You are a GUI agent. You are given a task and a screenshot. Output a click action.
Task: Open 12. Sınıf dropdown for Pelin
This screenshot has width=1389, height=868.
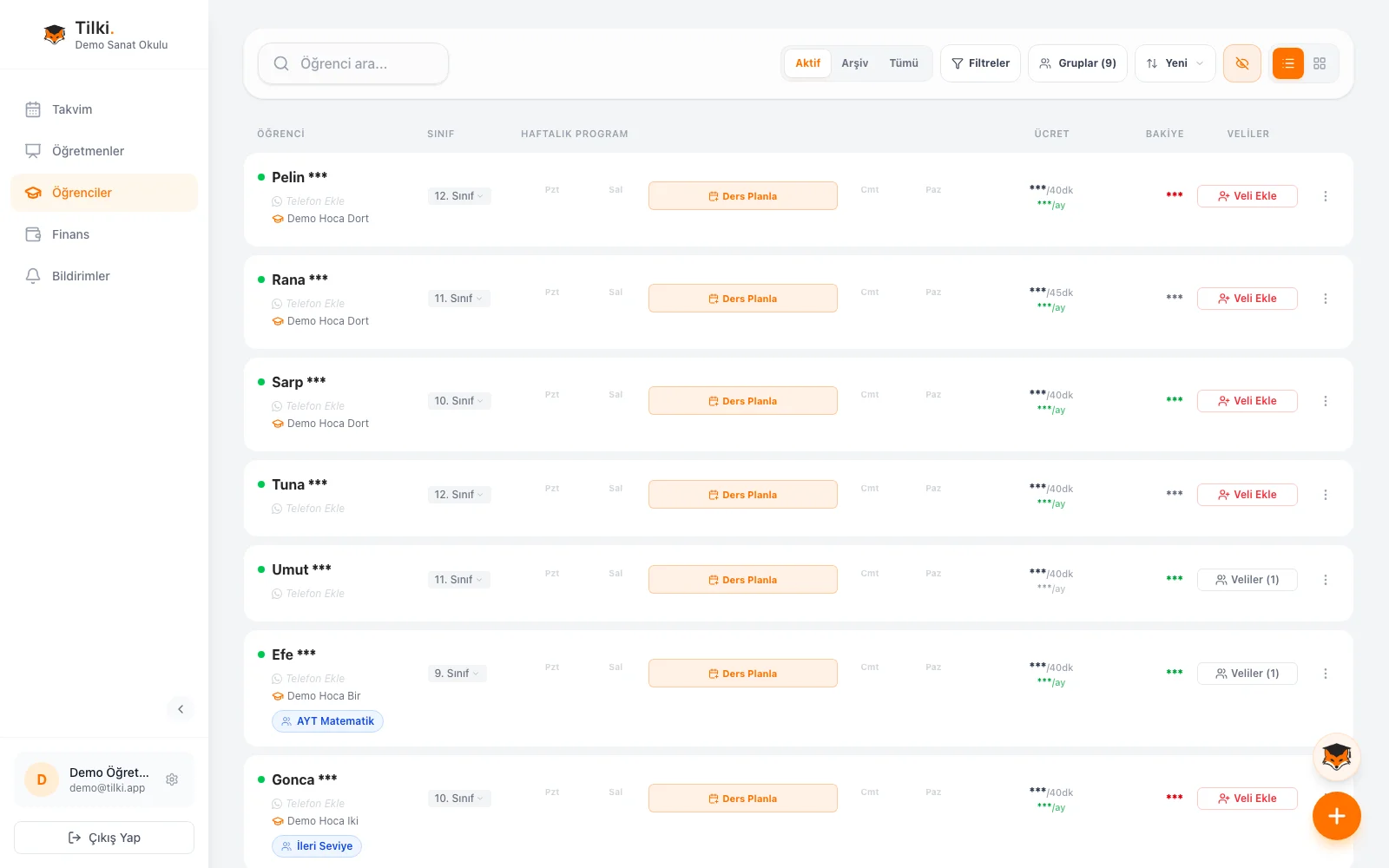coord(459,196)
